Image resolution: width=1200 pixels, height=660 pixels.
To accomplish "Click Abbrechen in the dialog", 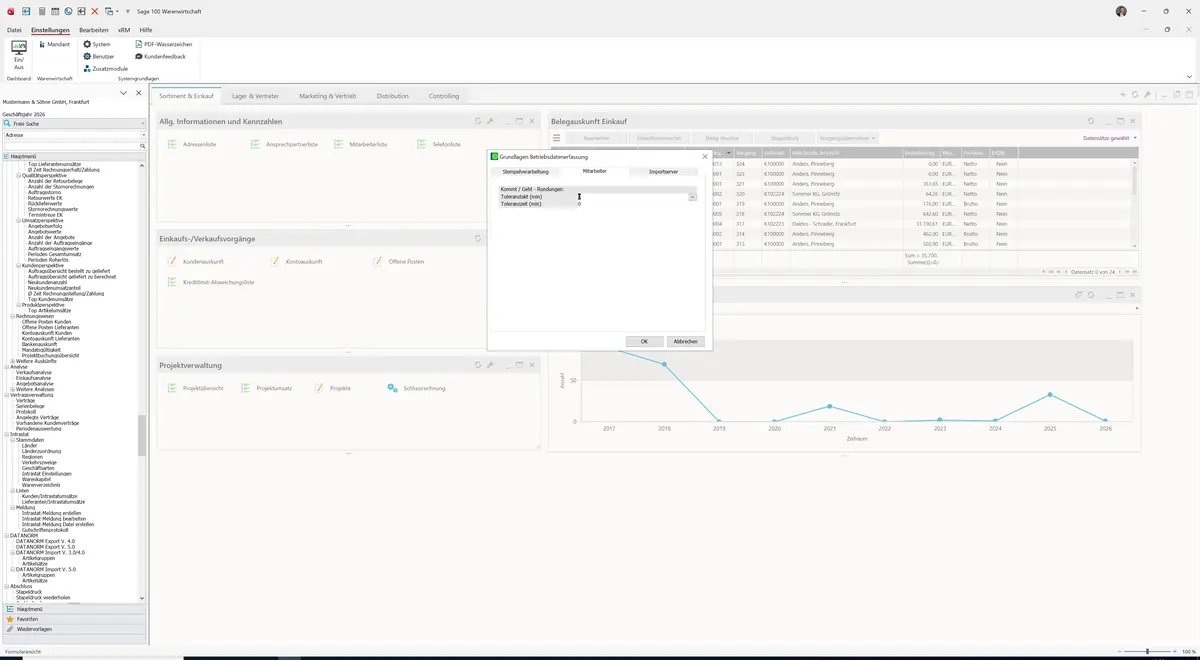I will 685,341.
